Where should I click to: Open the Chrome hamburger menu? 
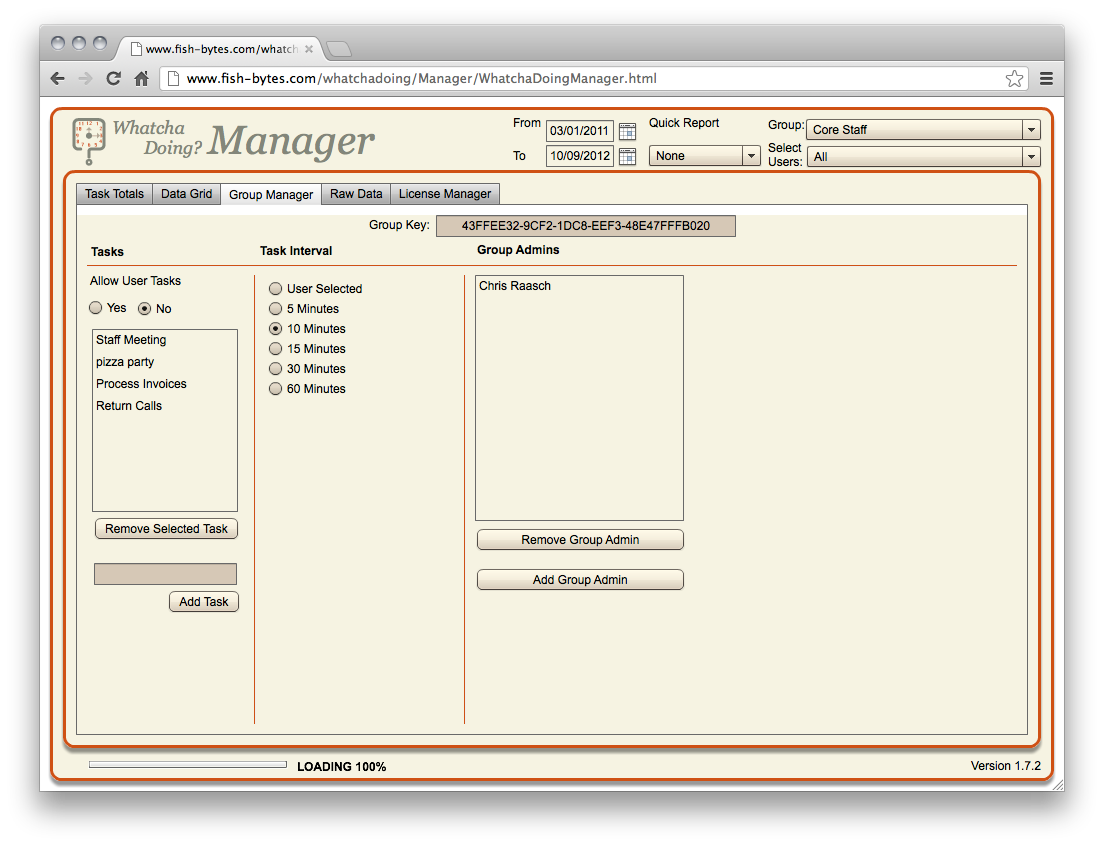pyautogui.click(x=1046, y=79)
